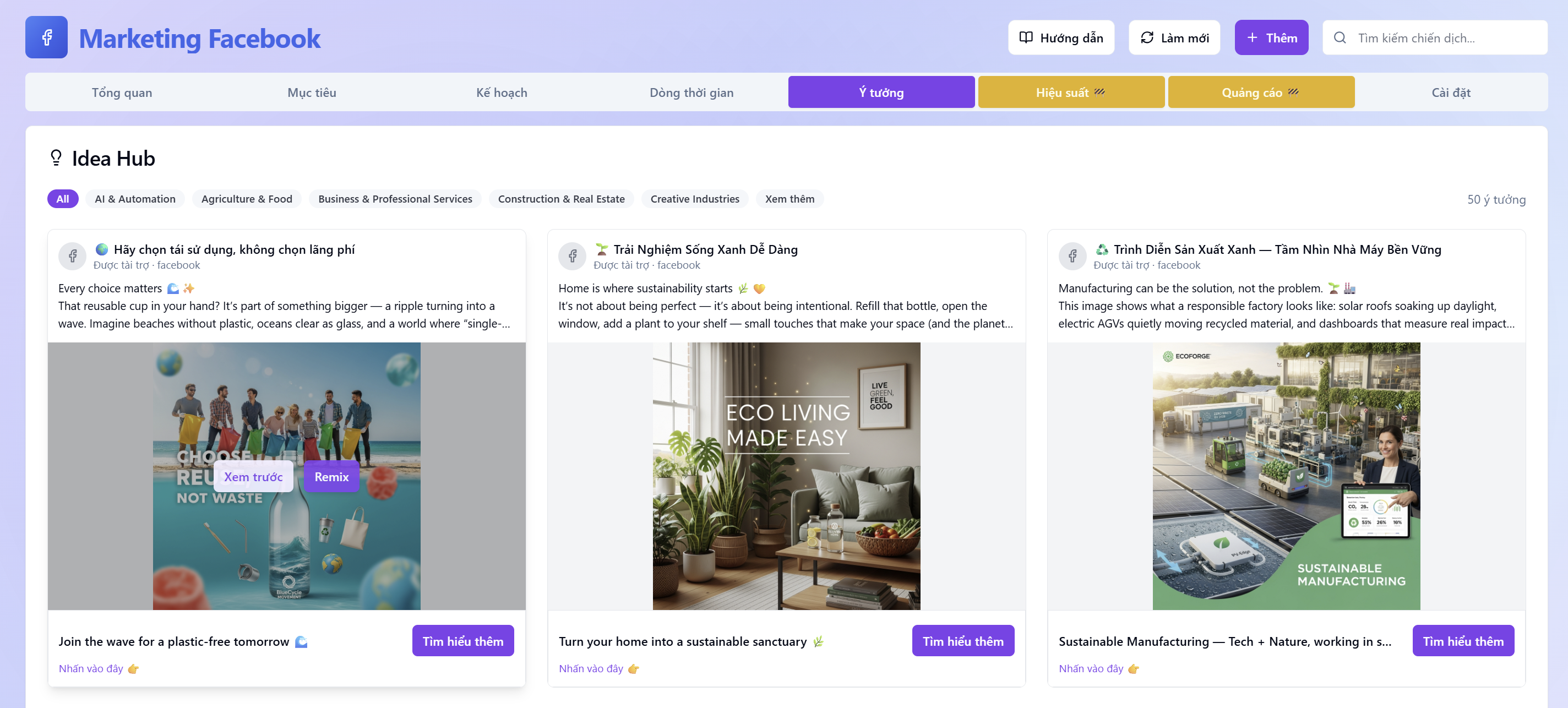Open the Tổng quan tab

coord(122,92)
